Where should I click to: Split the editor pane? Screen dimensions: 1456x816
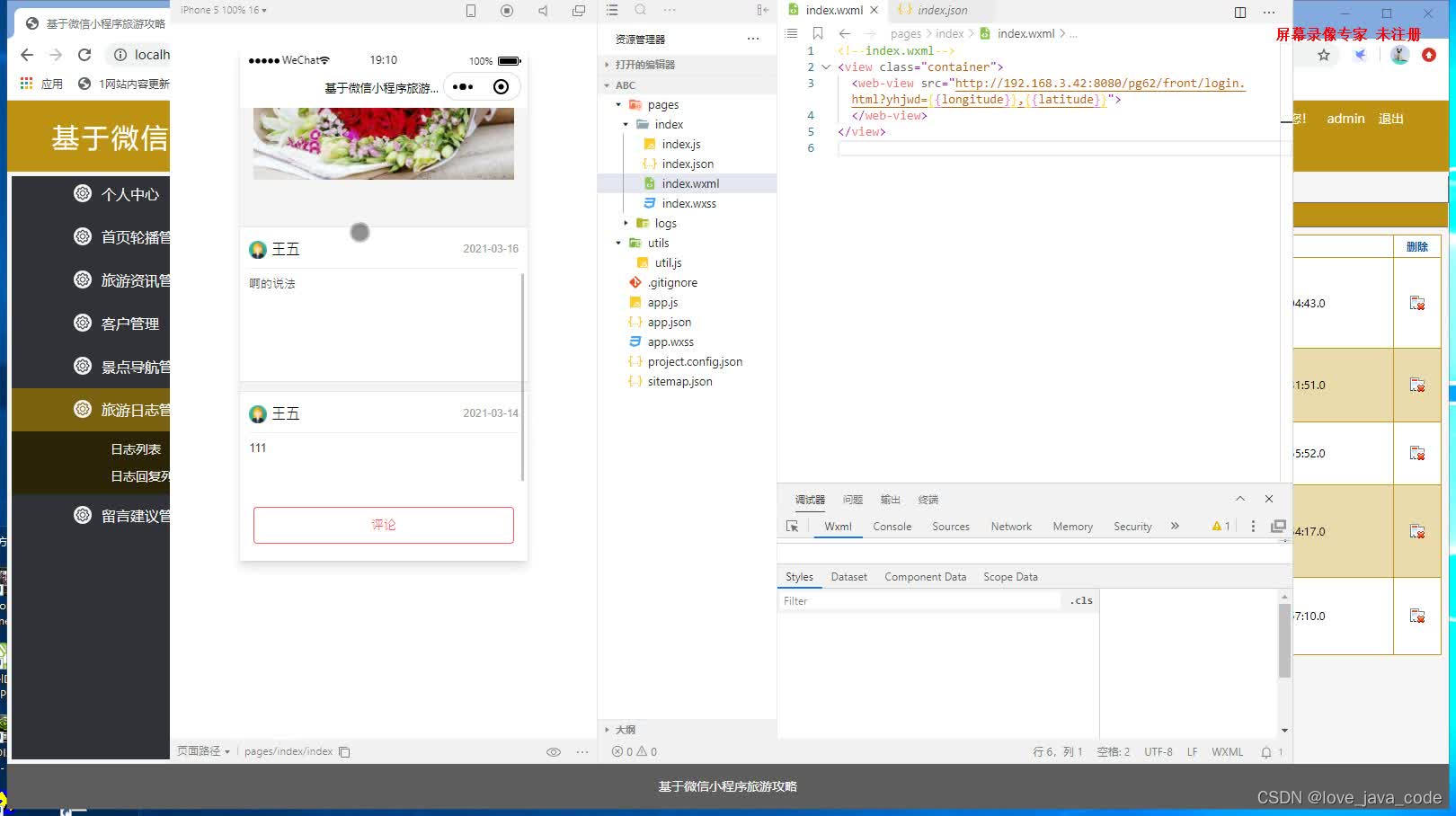[1240, 12]
